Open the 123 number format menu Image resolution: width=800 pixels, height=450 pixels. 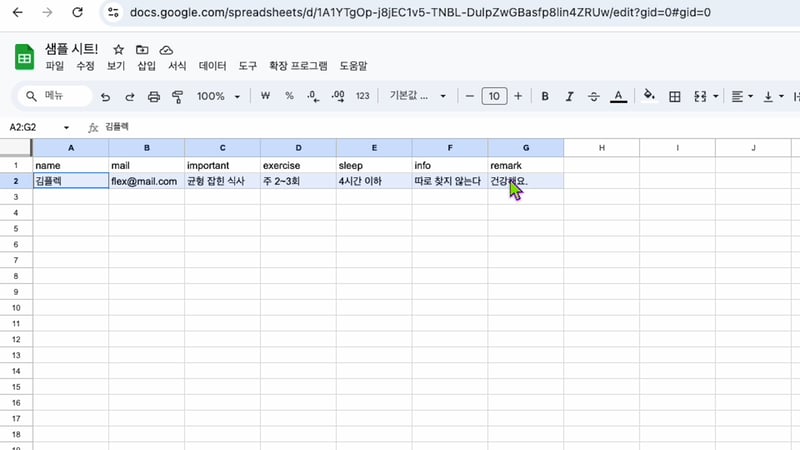click(362, 96)
